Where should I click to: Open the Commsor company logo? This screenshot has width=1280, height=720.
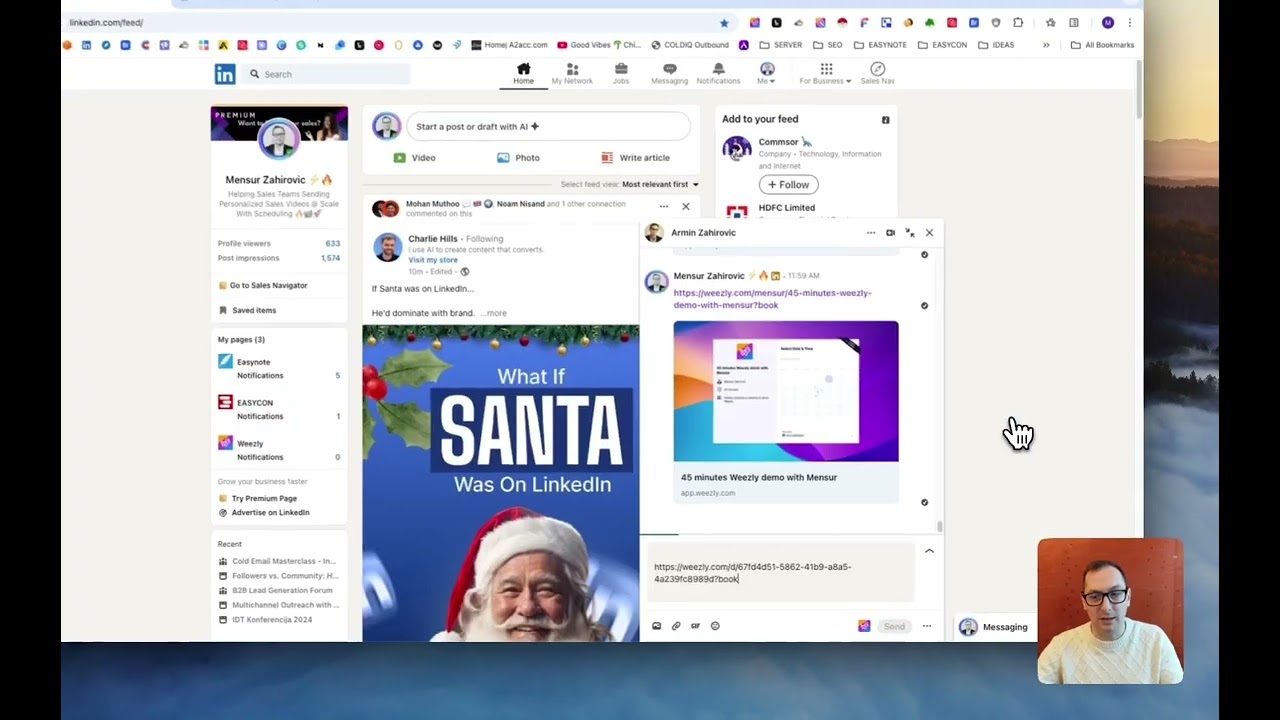pyautogui.click(x=737, y=149)
